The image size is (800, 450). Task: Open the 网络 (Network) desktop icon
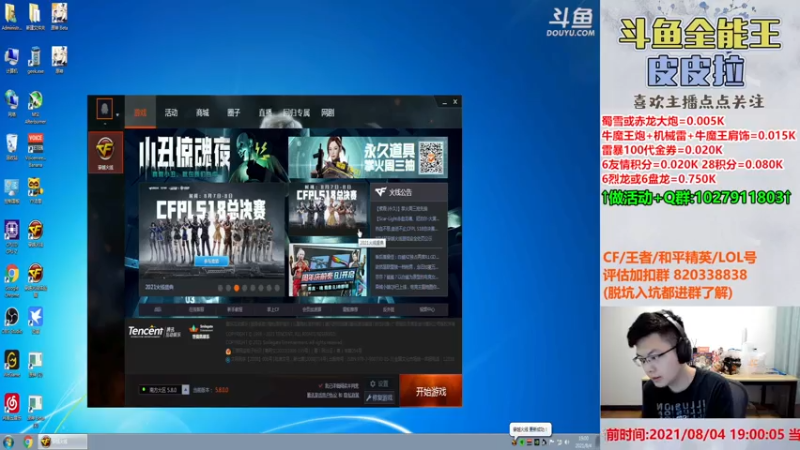tap(11, 104)
